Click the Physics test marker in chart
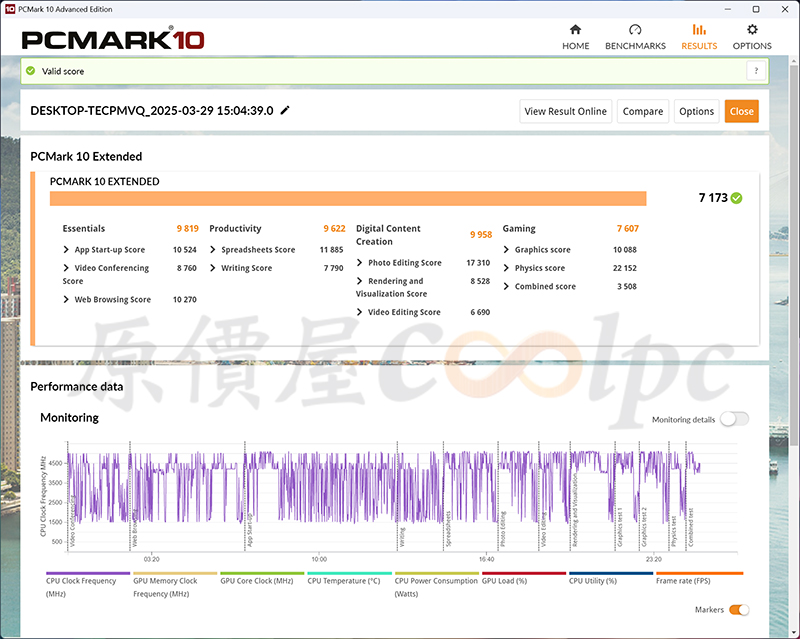Image resolution: width=800 pixels, height=639 pixels. 673,531
